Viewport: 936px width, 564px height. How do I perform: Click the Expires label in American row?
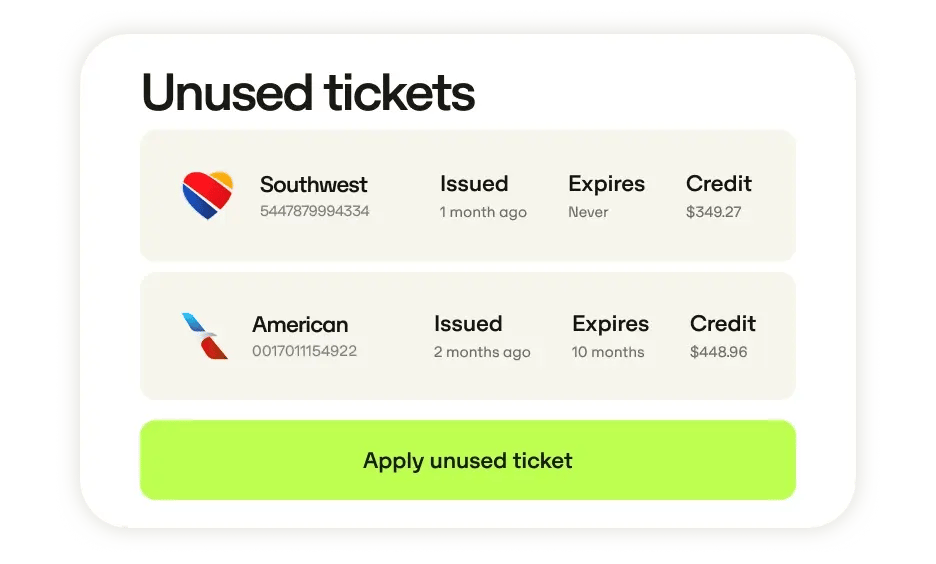coord(610,324)
